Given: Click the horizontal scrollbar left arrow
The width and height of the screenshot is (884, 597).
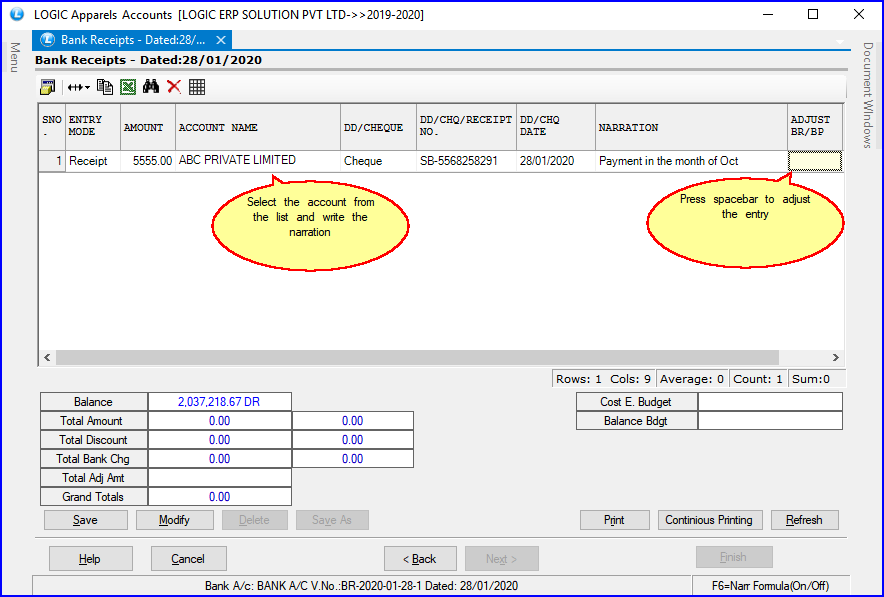Looking at the screenshot, I should click(x=47, y=357).
